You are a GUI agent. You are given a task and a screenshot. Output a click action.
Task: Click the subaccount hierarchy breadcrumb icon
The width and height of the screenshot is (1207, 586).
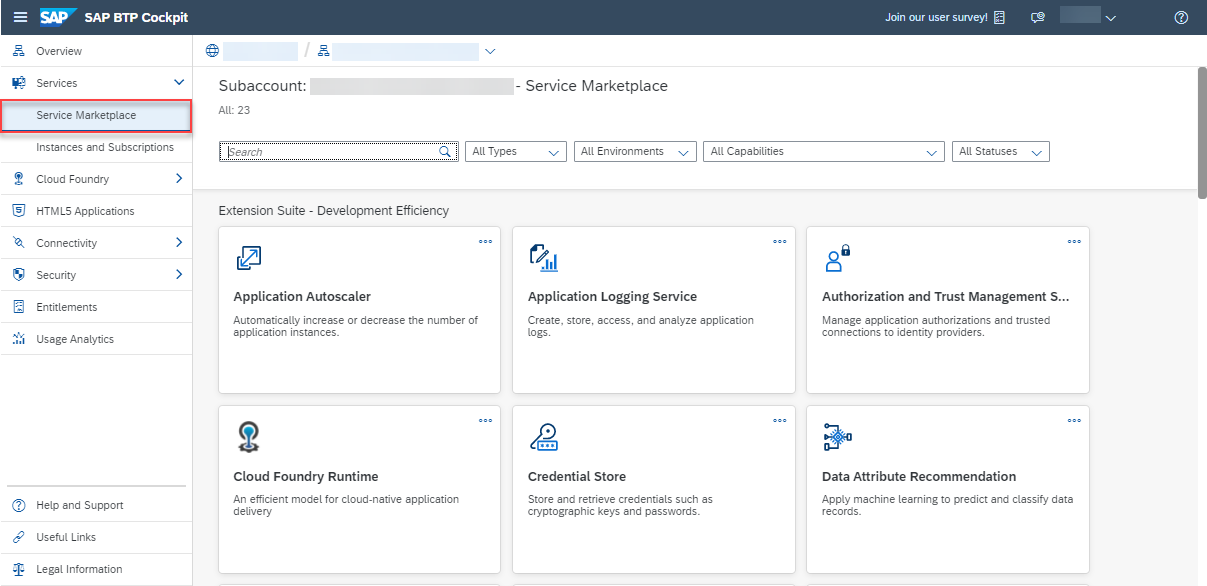tap(324, 51)
